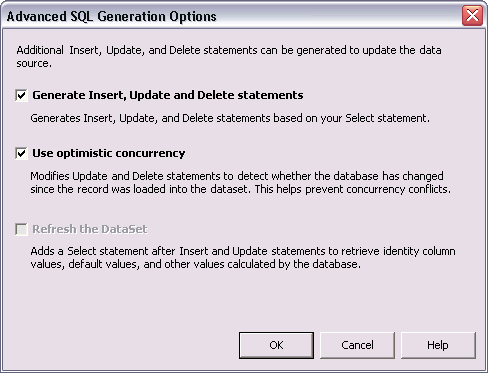
Task: Click the disabled Refresh the DataSet checkbox
Action: (x=21, y=230)
